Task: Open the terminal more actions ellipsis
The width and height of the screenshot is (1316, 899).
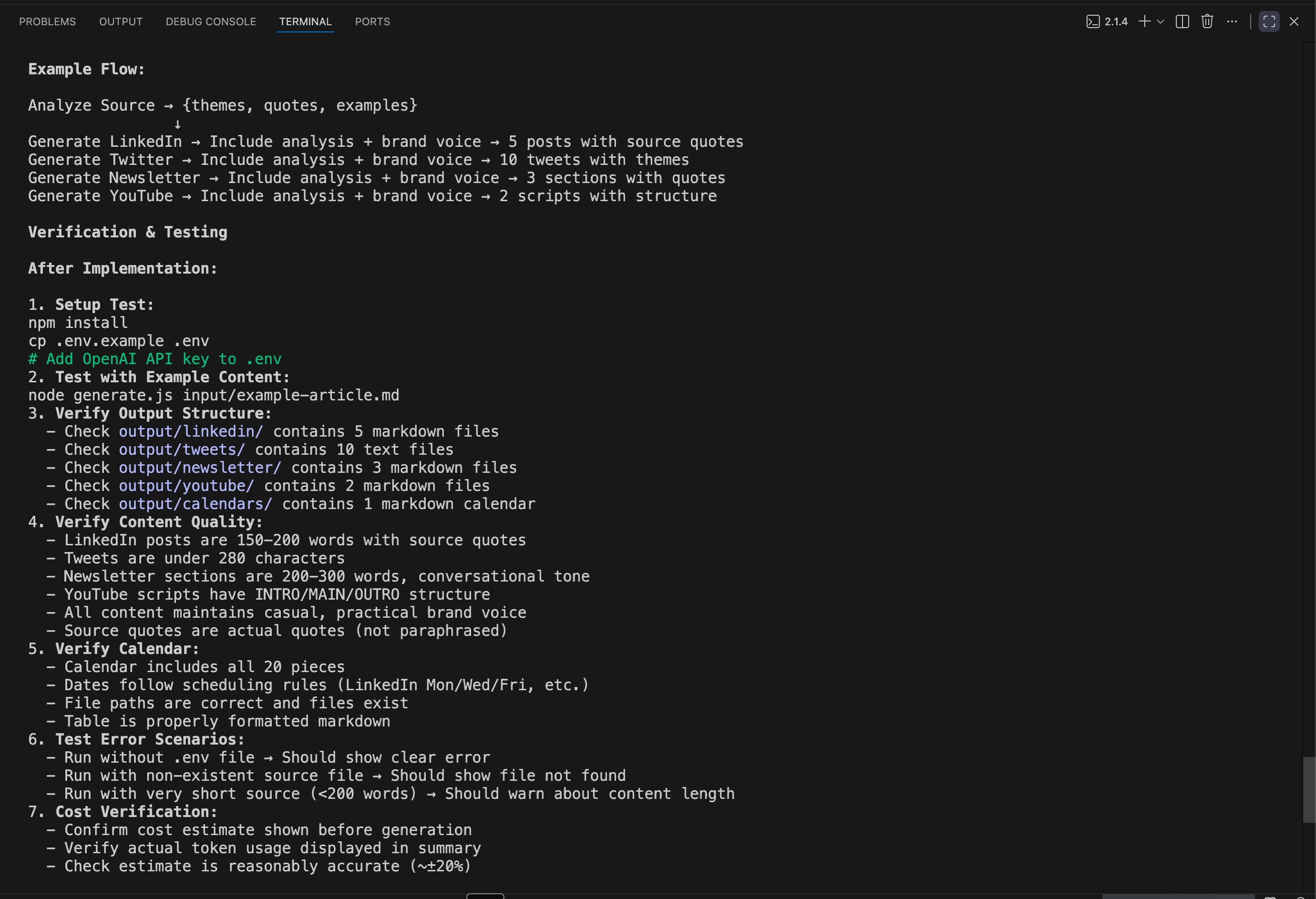Action: coord(1232,21)
